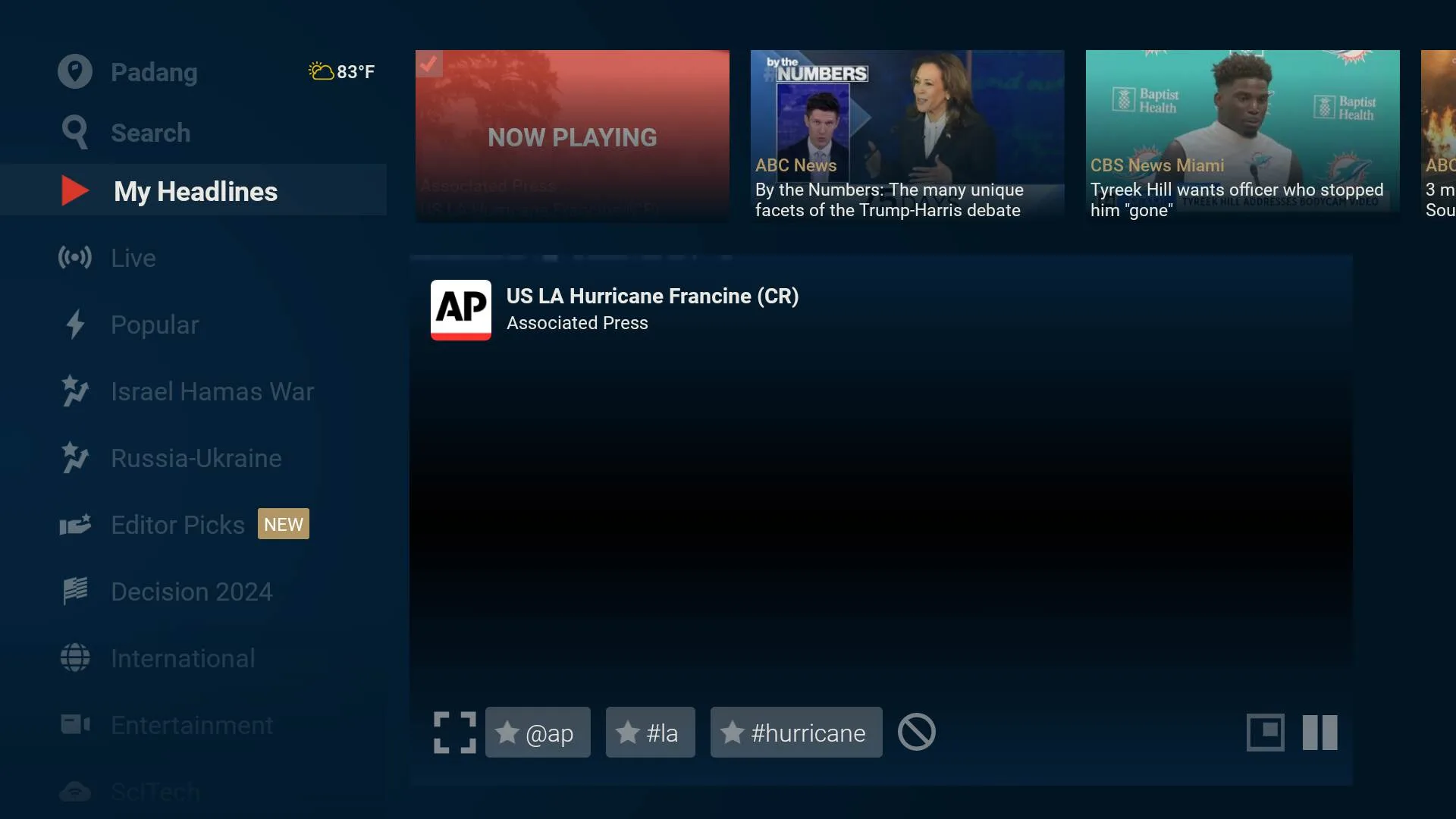The image size is (1456, 819).
Task: Switch to picture-in-picture mini player
Action: point(1265,733)
